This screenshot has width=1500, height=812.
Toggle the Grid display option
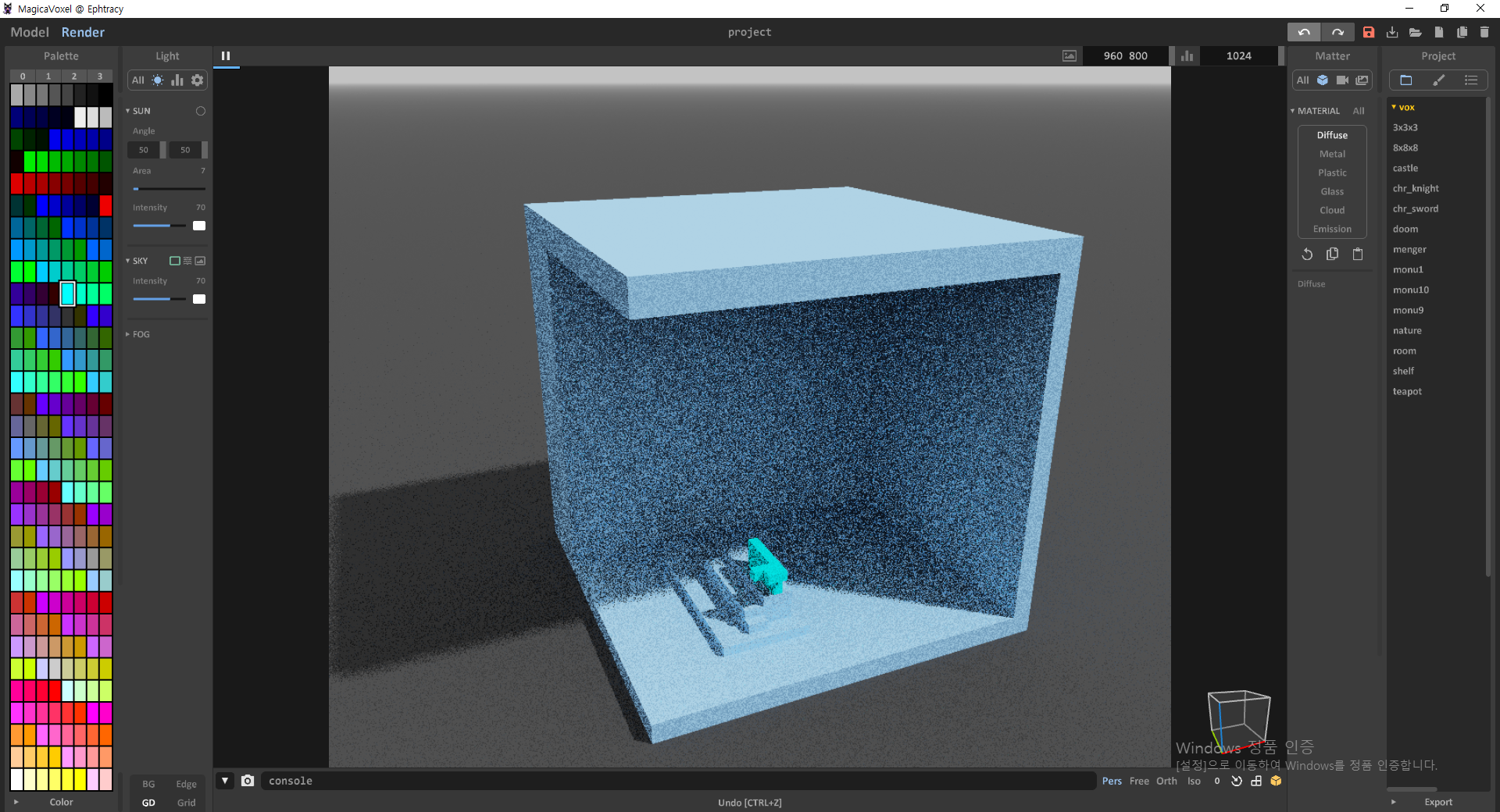pyautogui.click(x=186, y=803)
